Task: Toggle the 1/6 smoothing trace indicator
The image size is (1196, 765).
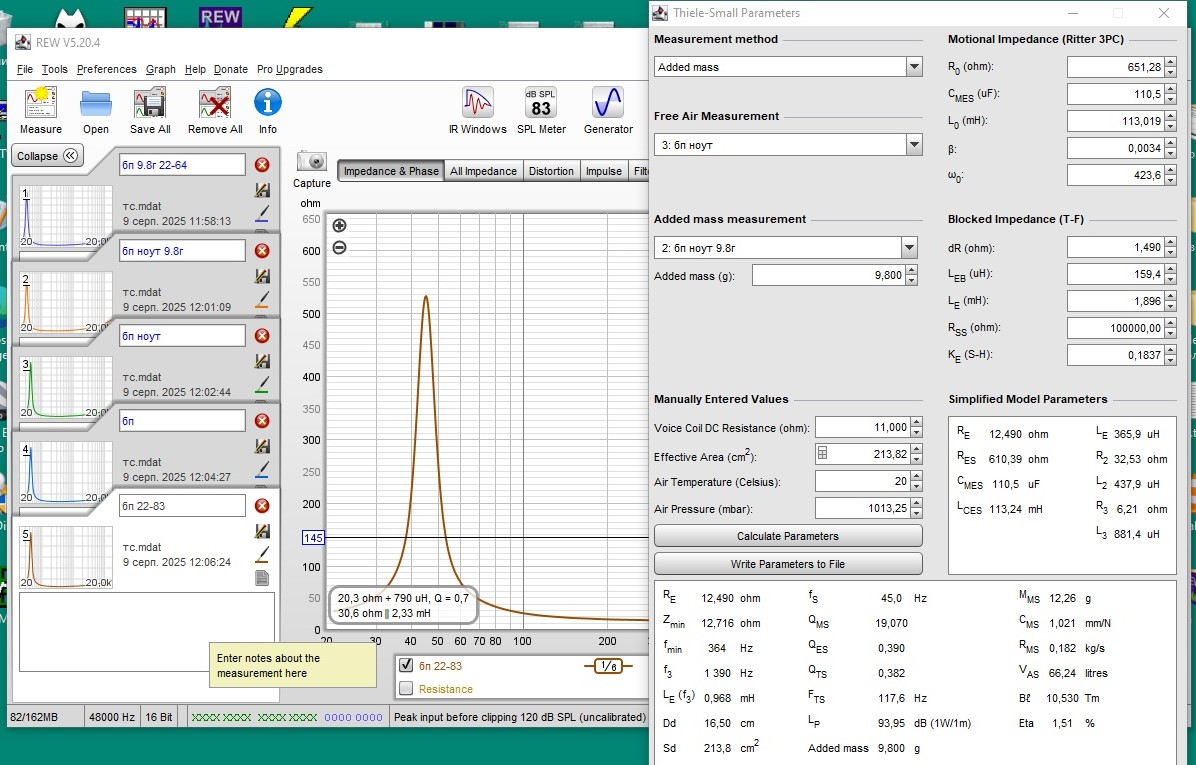Action: pos(607,666)
